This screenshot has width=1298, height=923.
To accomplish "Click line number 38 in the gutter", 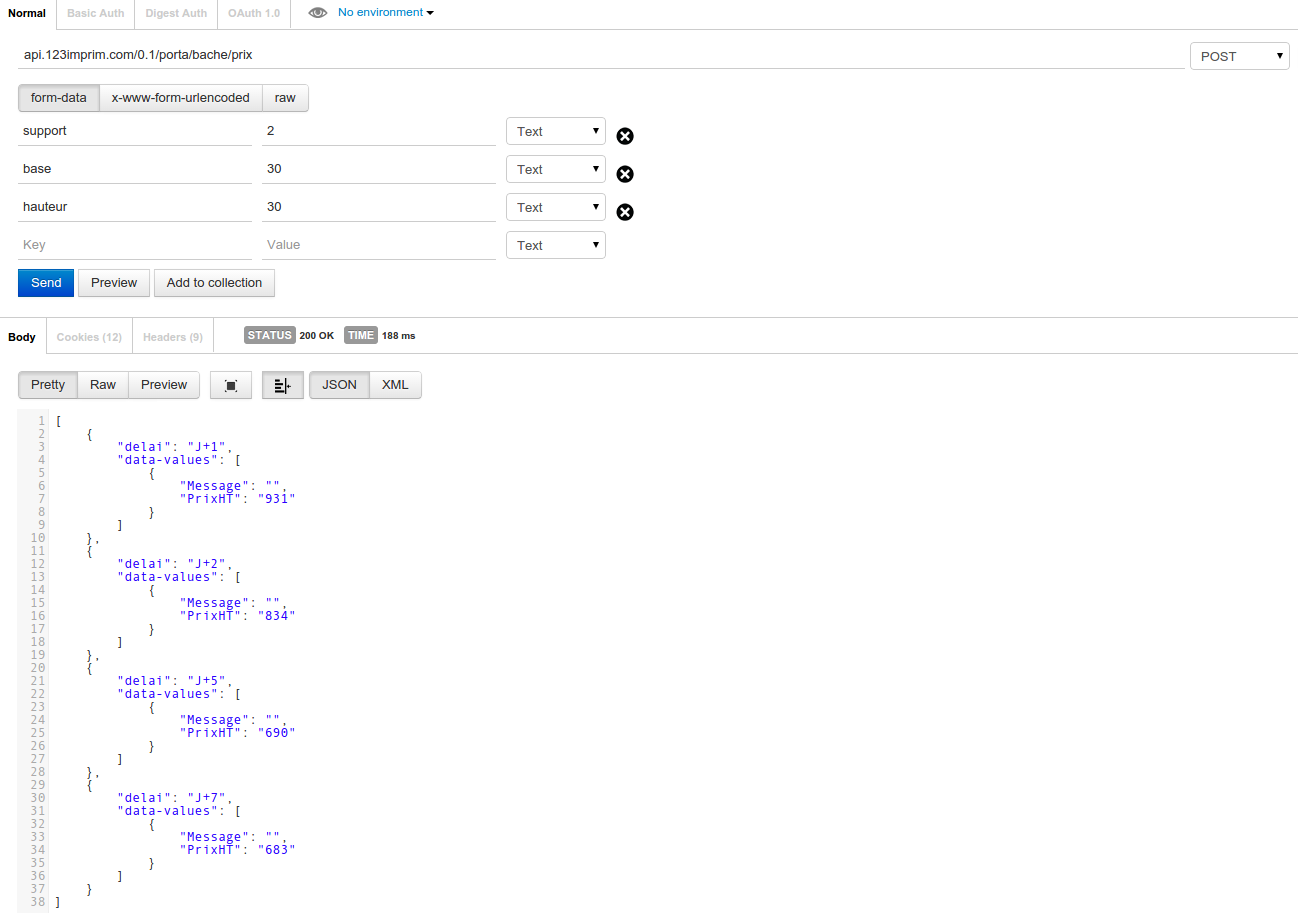I will (39, 902).
